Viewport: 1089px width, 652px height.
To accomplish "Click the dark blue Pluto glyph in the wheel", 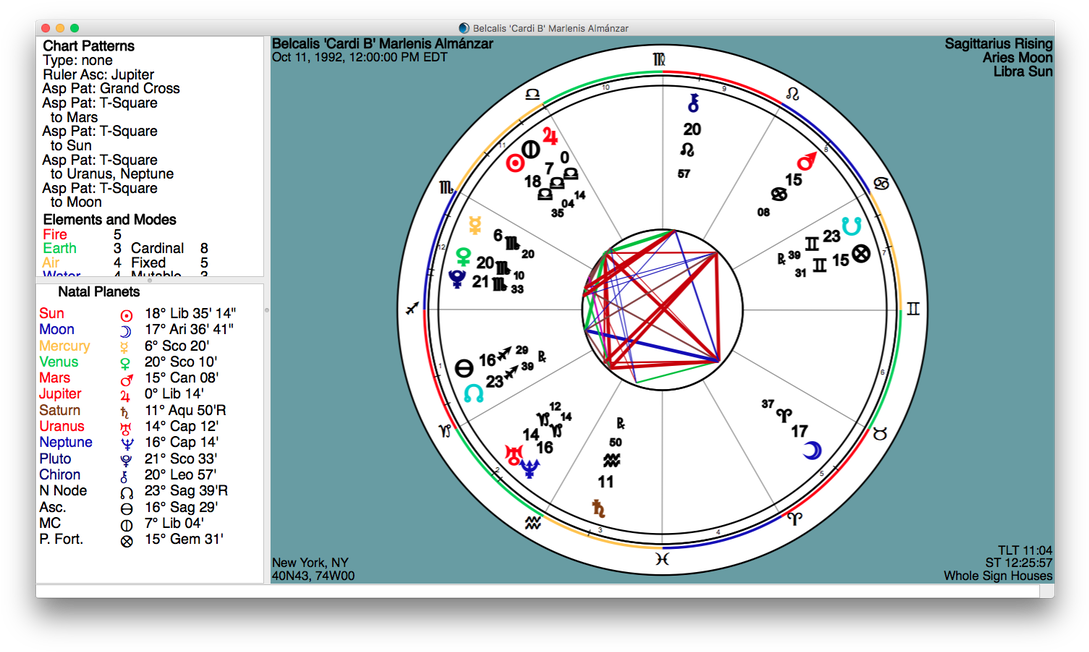I will (x=457, y=279).
